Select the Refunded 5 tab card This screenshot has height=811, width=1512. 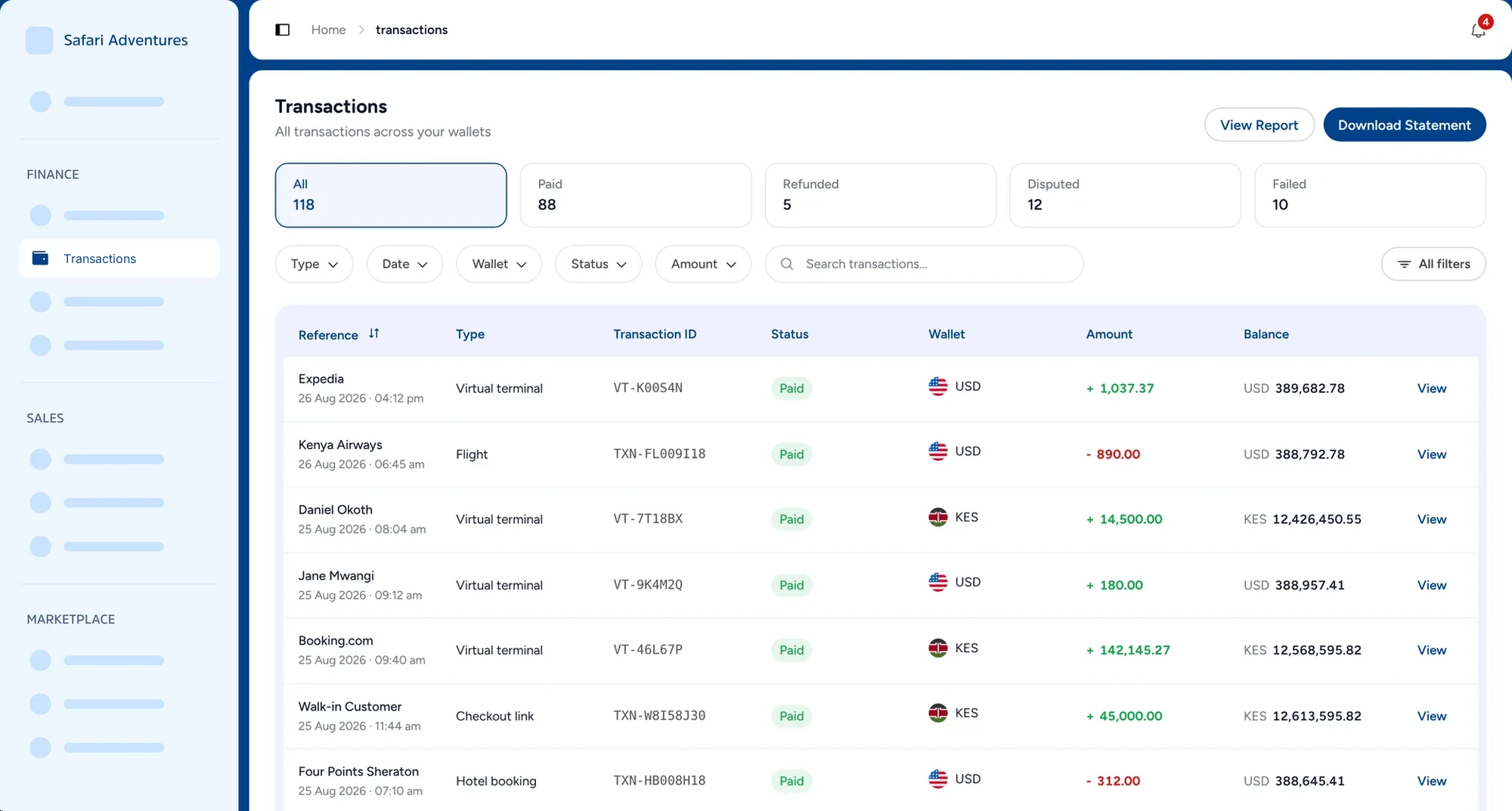coord(881,195)
